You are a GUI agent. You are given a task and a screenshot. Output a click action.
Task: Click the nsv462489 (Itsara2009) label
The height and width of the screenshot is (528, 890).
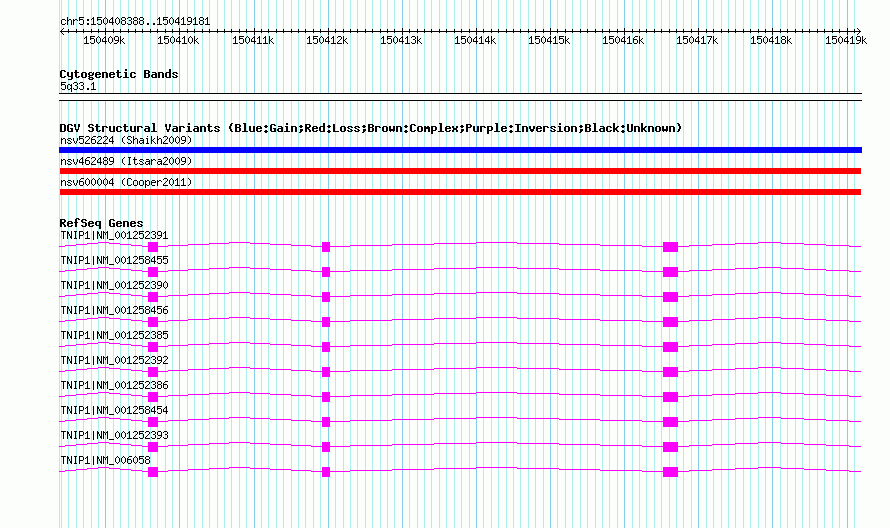tap(126, 161)
